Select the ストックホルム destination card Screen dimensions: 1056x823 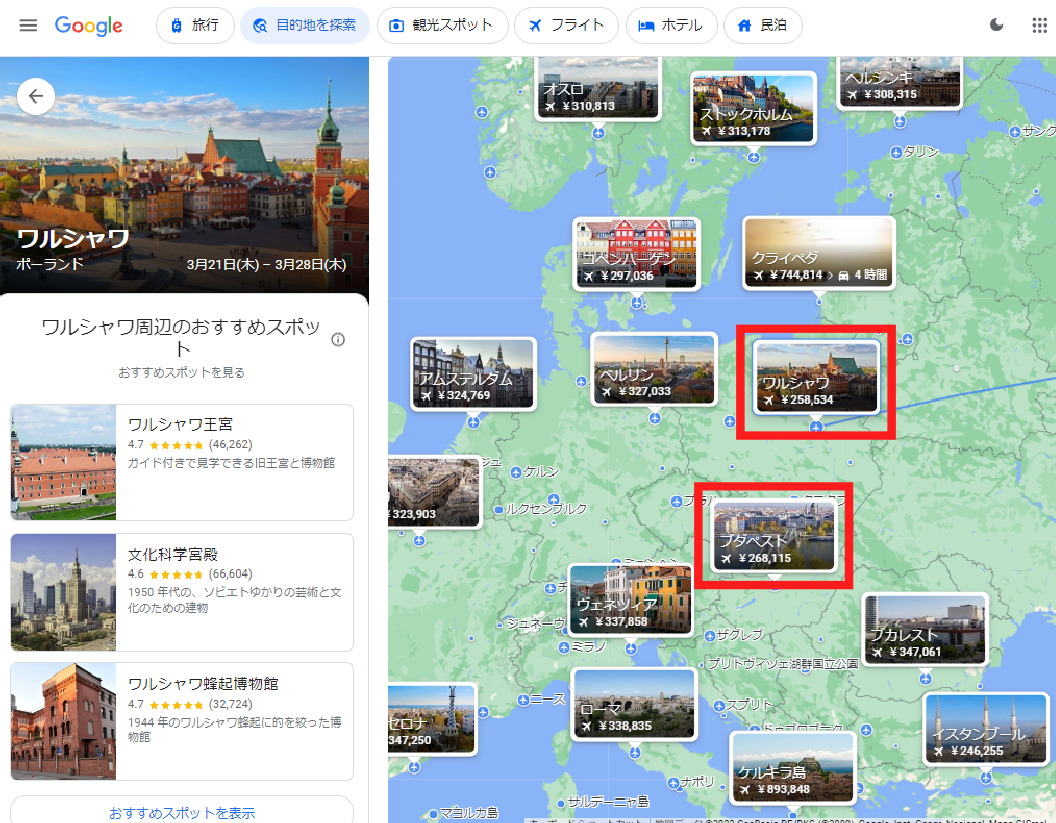tap(753, 108)
